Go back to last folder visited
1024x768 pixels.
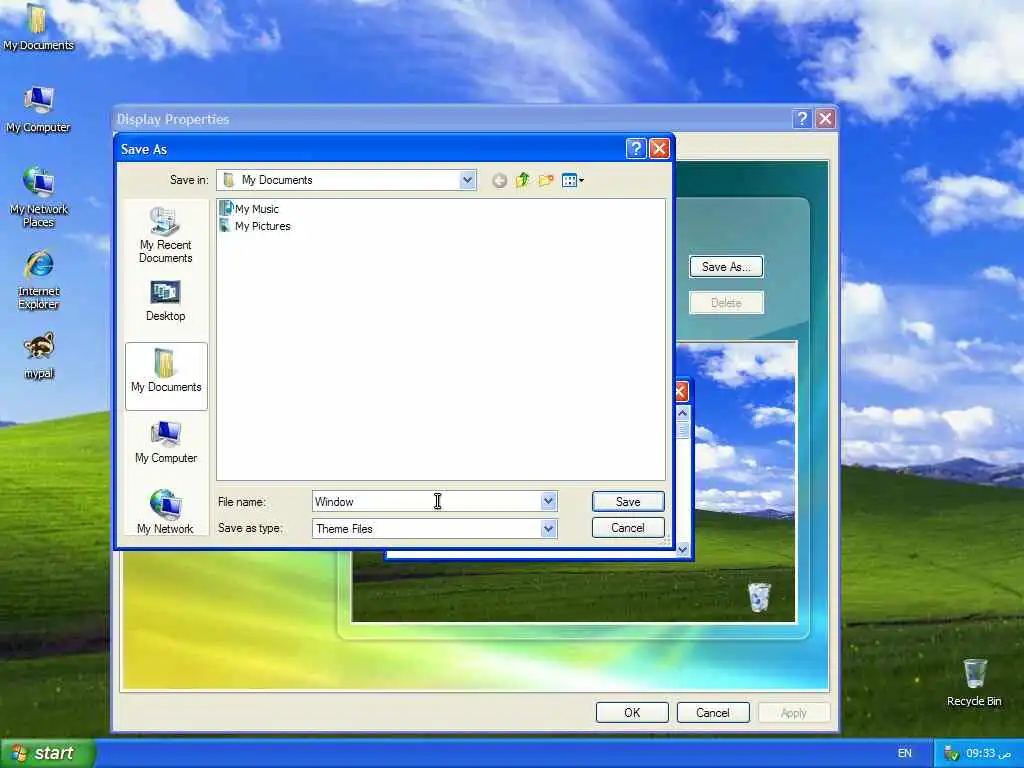500,180
